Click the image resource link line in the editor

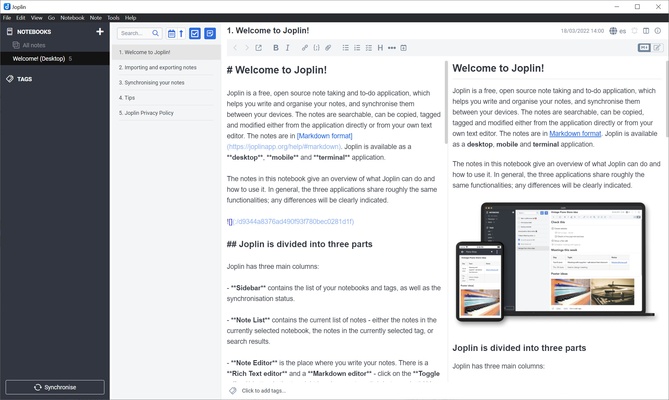(x=290, y=221)
